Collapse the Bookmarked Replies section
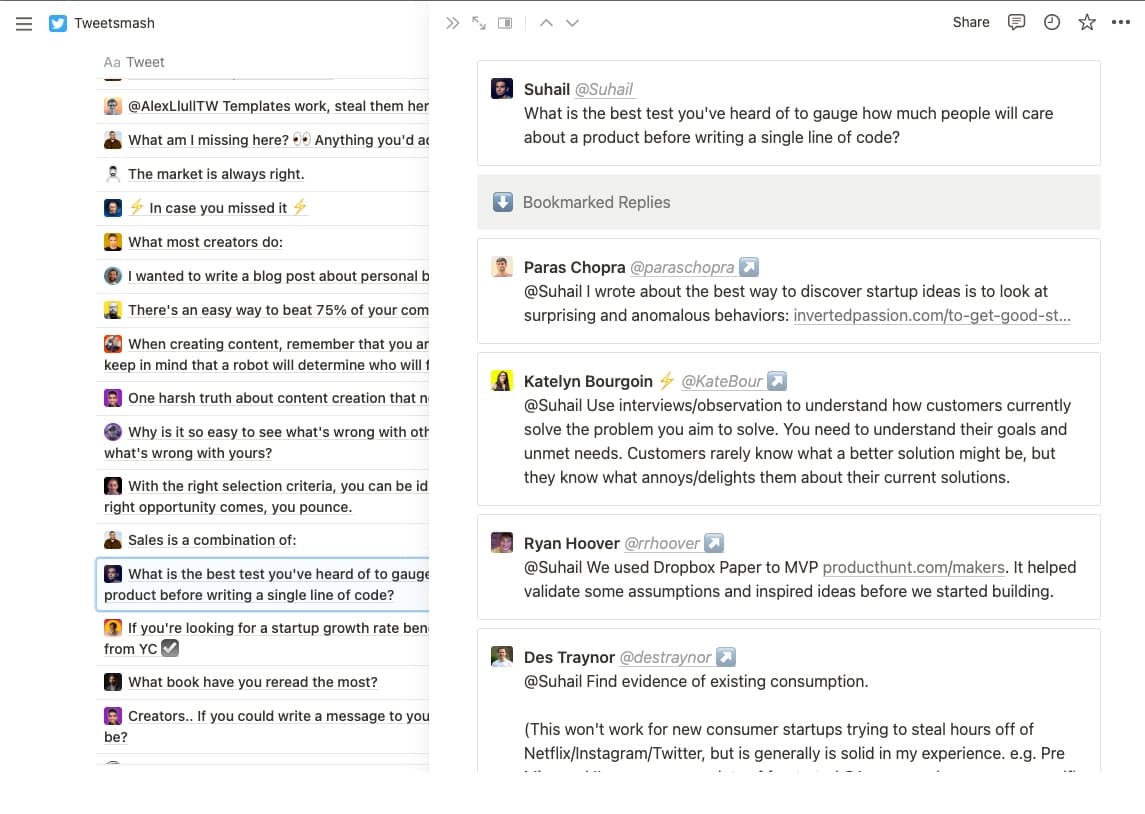The width and height of the screenshot is (1145, 814). coord(502,202)
